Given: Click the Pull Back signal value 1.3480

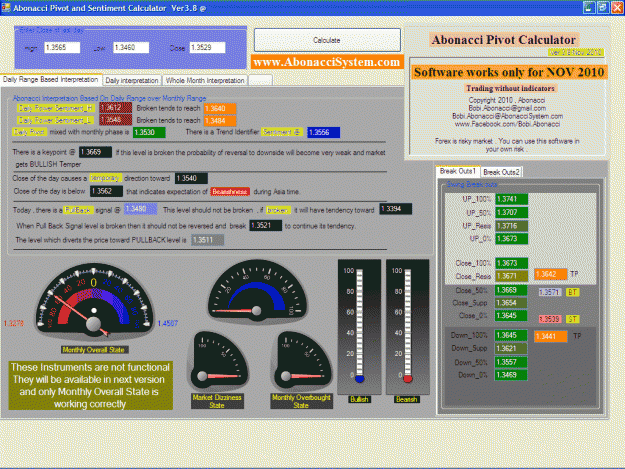Looking at the screenshot, I should [x=140, y=209].
